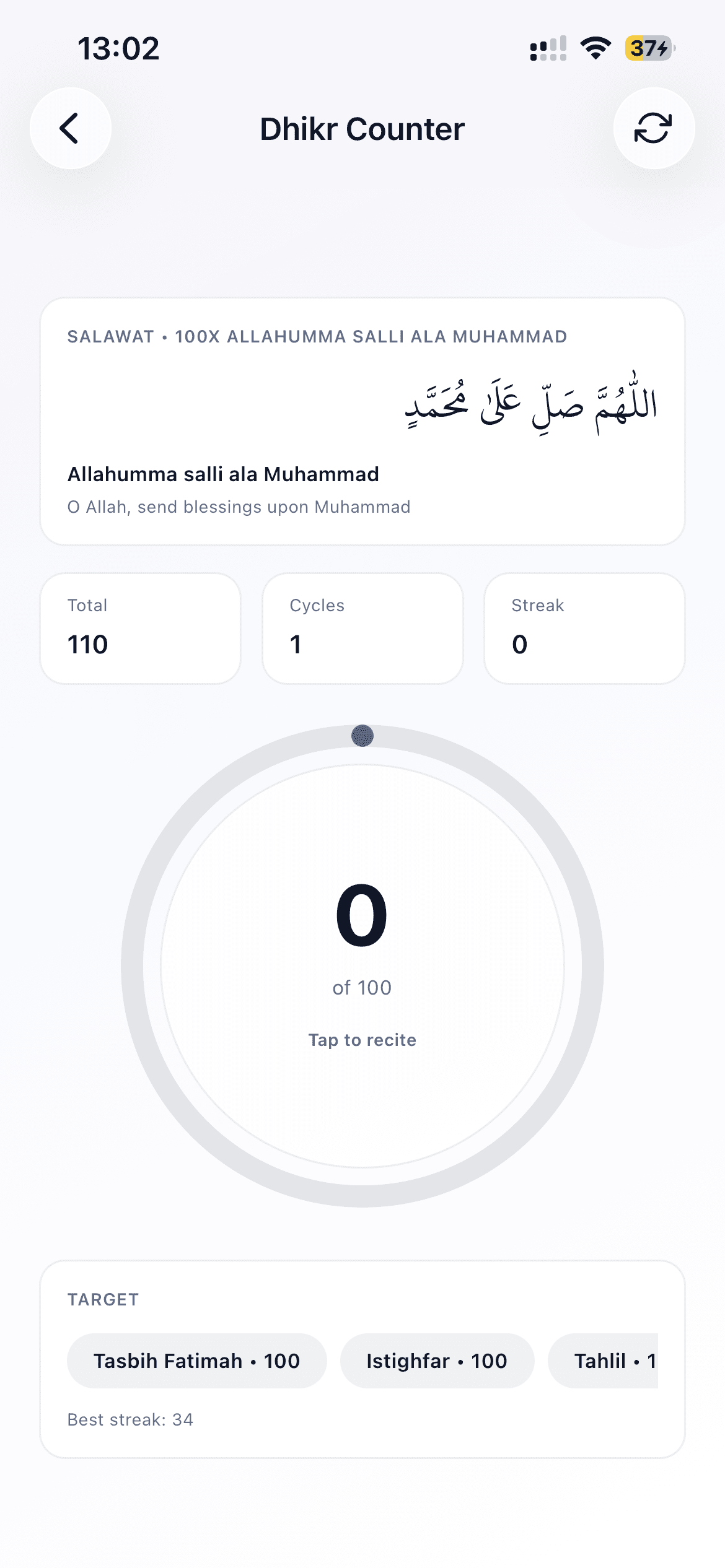Tap the Best streak: 34 label

130,1419
